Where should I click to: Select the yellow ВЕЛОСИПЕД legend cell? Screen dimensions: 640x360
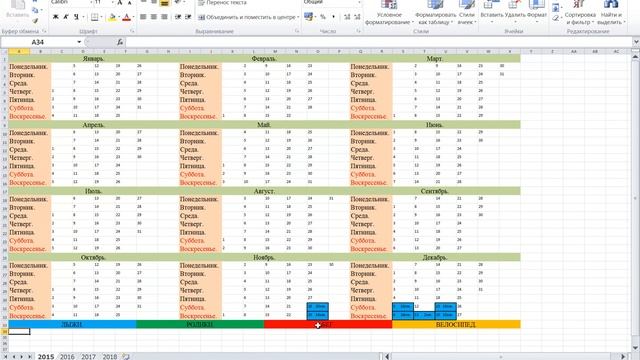tap(456, 324)
